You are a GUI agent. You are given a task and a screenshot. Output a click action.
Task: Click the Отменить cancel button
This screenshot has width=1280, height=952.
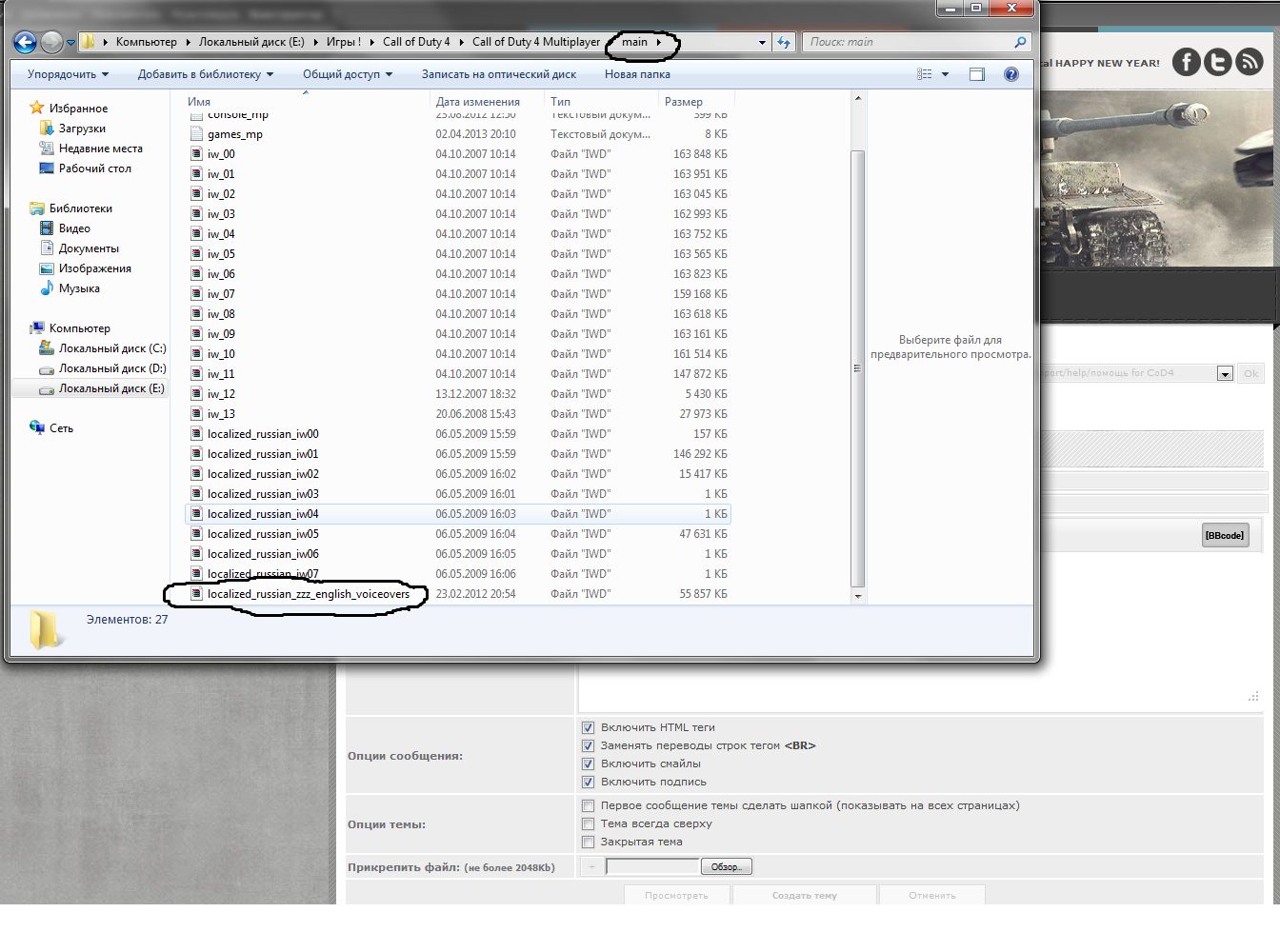932,896
